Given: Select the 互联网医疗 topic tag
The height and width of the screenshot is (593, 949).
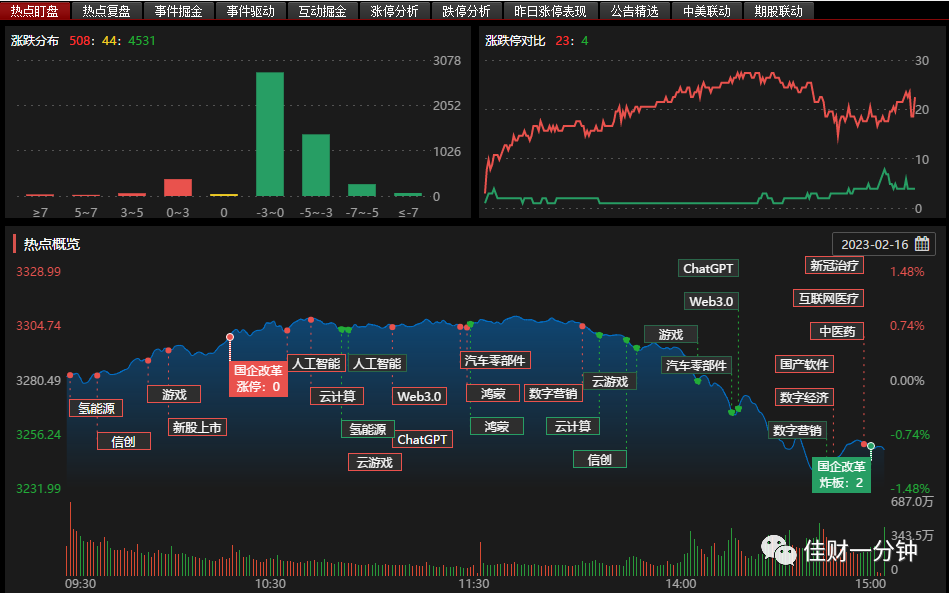Looking at the screenshot, I should click(828, 298).
